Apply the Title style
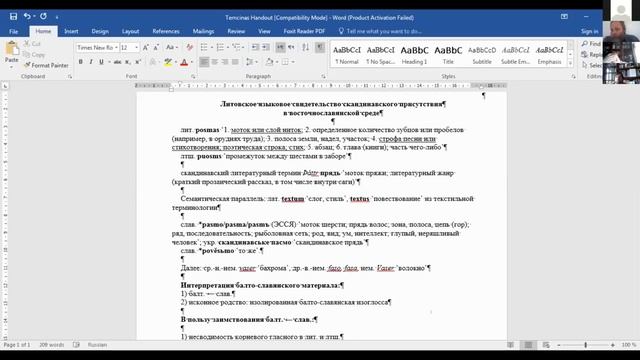 (448, 55)
